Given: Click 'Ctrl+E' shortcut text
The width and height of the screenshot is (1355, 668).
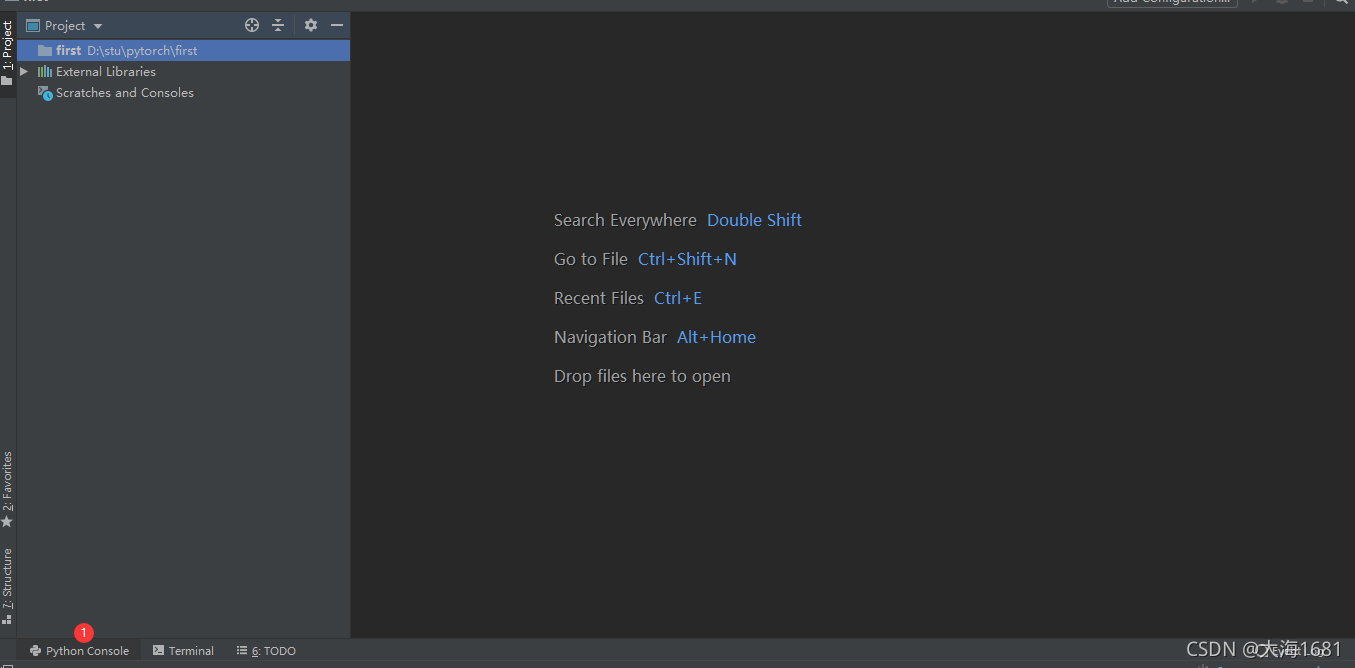Looking at the screenshot, I should coord(678,298).
